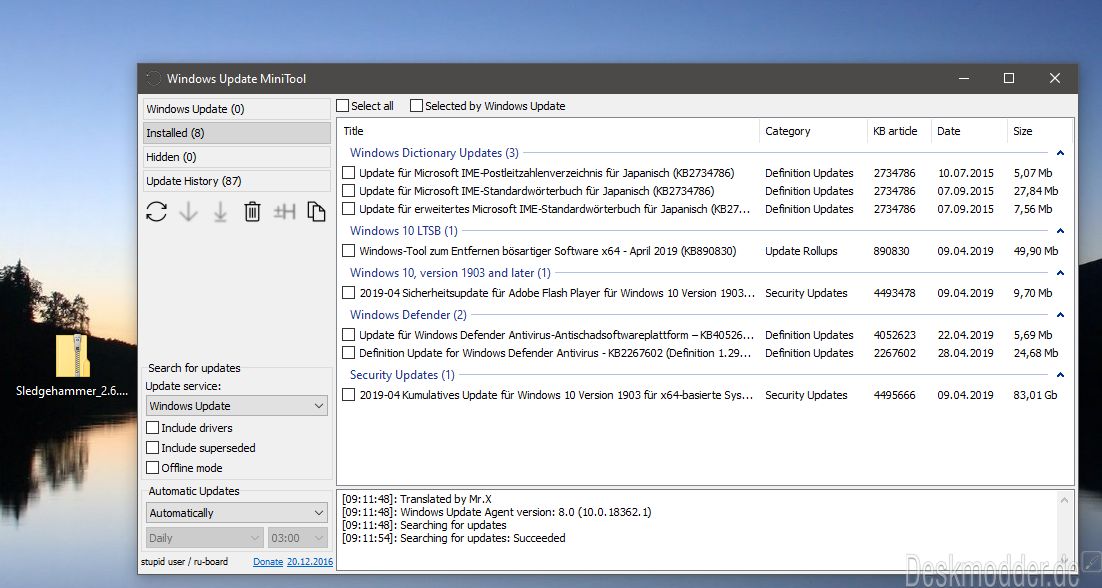The image size is (1102, 588).
Task: Click the KB number 890830
Action: 891,251
